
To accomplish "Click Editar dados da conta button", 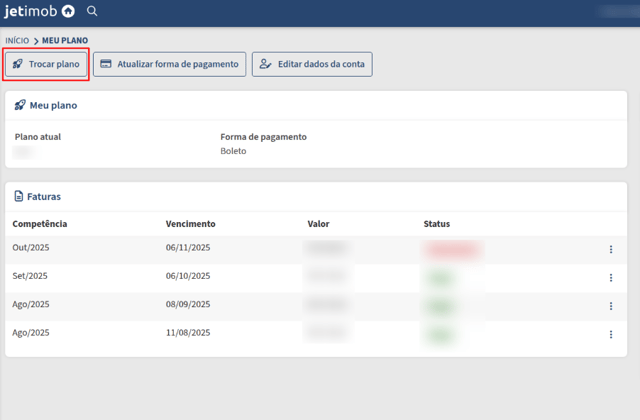I will 312,64.
